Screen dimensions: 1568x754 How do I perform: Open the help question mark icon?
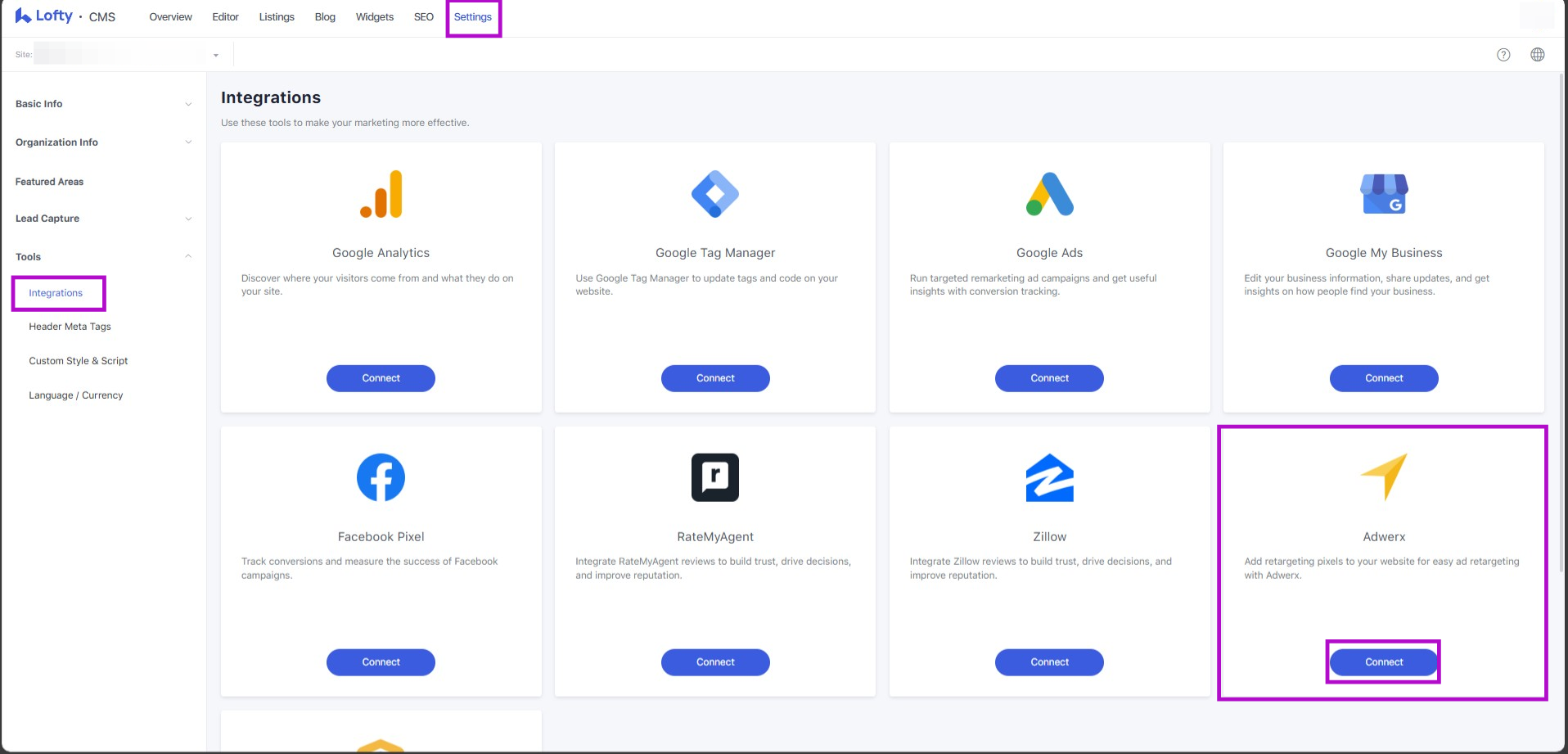(x=1503, y=55)
